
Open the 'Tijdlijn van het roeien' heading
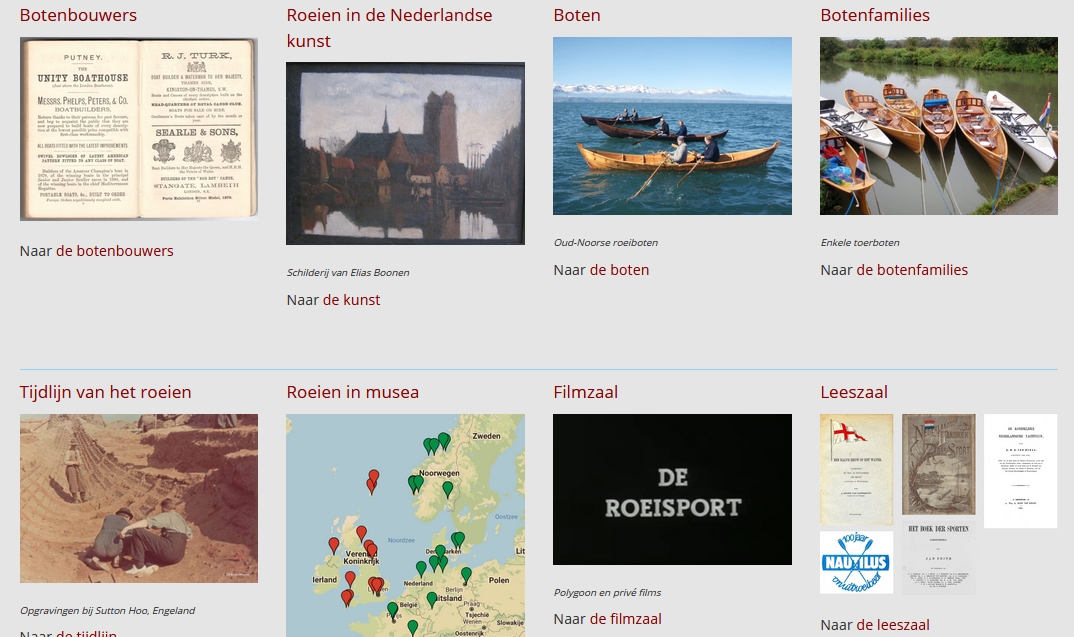point(105,392)
